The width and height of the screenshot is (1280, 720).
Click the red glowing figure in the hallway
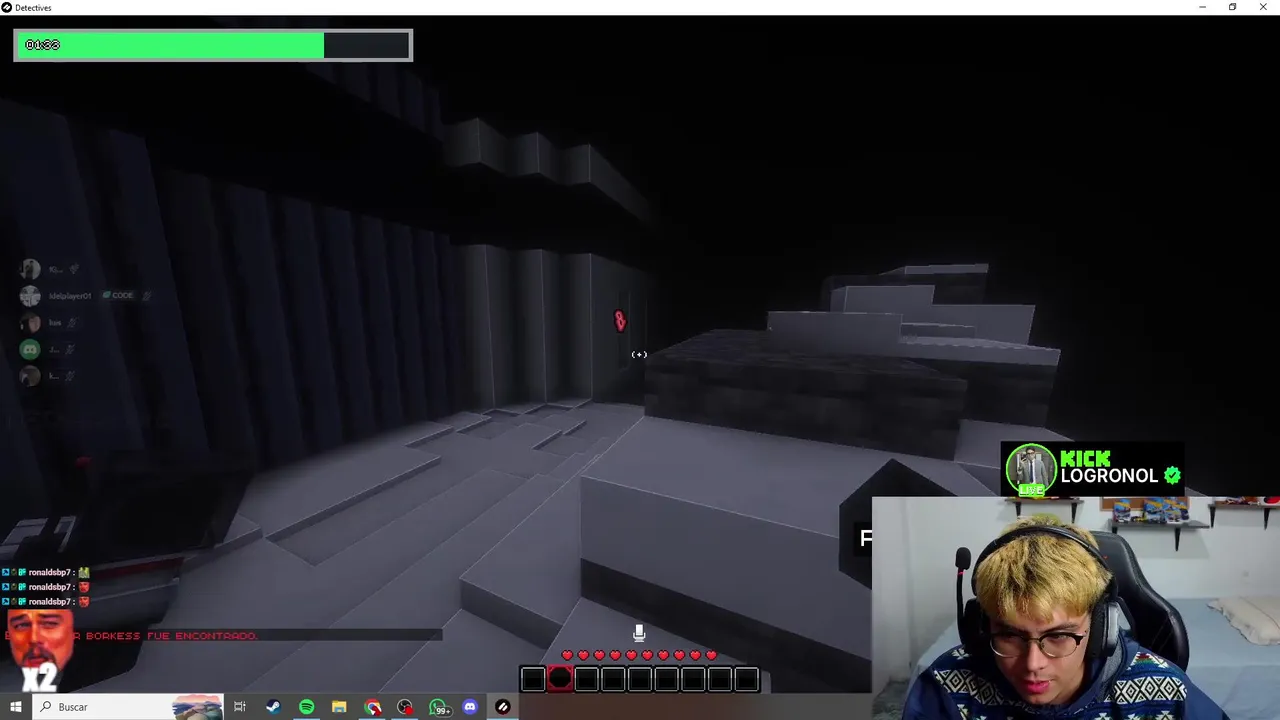619,321
